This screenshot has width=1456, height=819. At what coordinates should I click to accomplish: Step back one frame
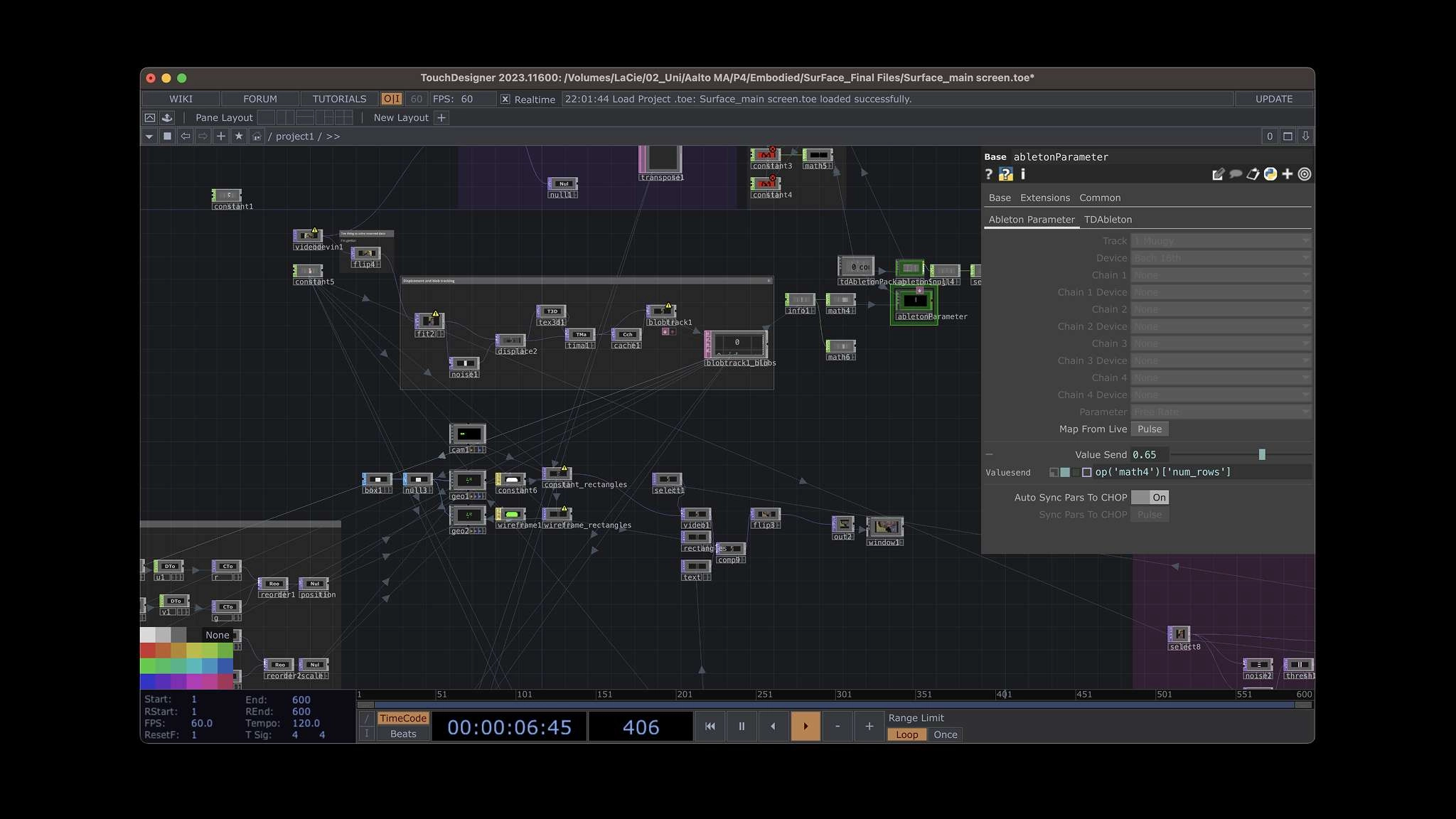coord(773,726)
